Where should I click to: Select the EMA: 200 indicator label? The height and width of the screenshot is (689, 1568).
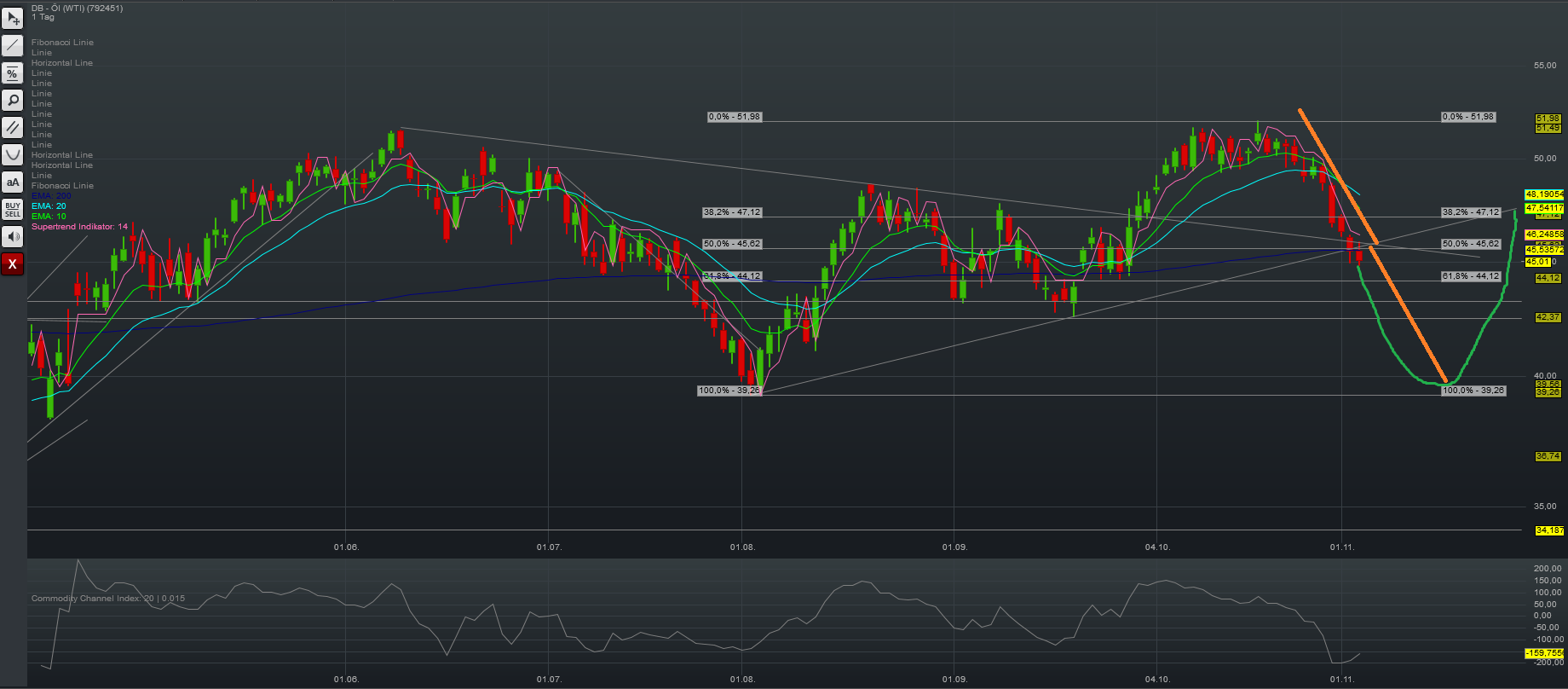[51, 196]
